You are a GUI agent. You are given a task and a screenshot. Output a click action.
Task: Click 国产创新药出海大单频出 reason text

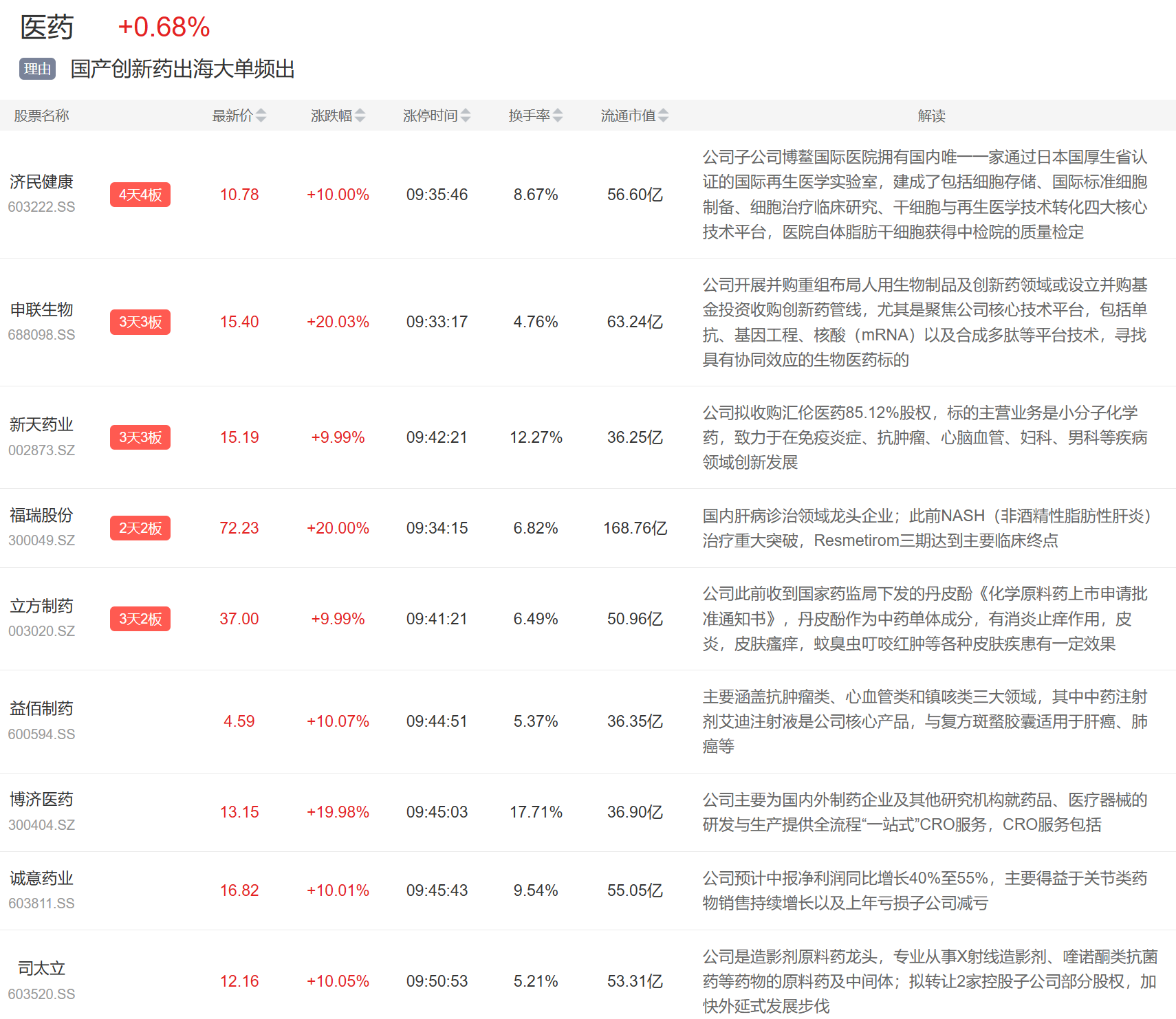pyautogui.click(x=182, y=69)
